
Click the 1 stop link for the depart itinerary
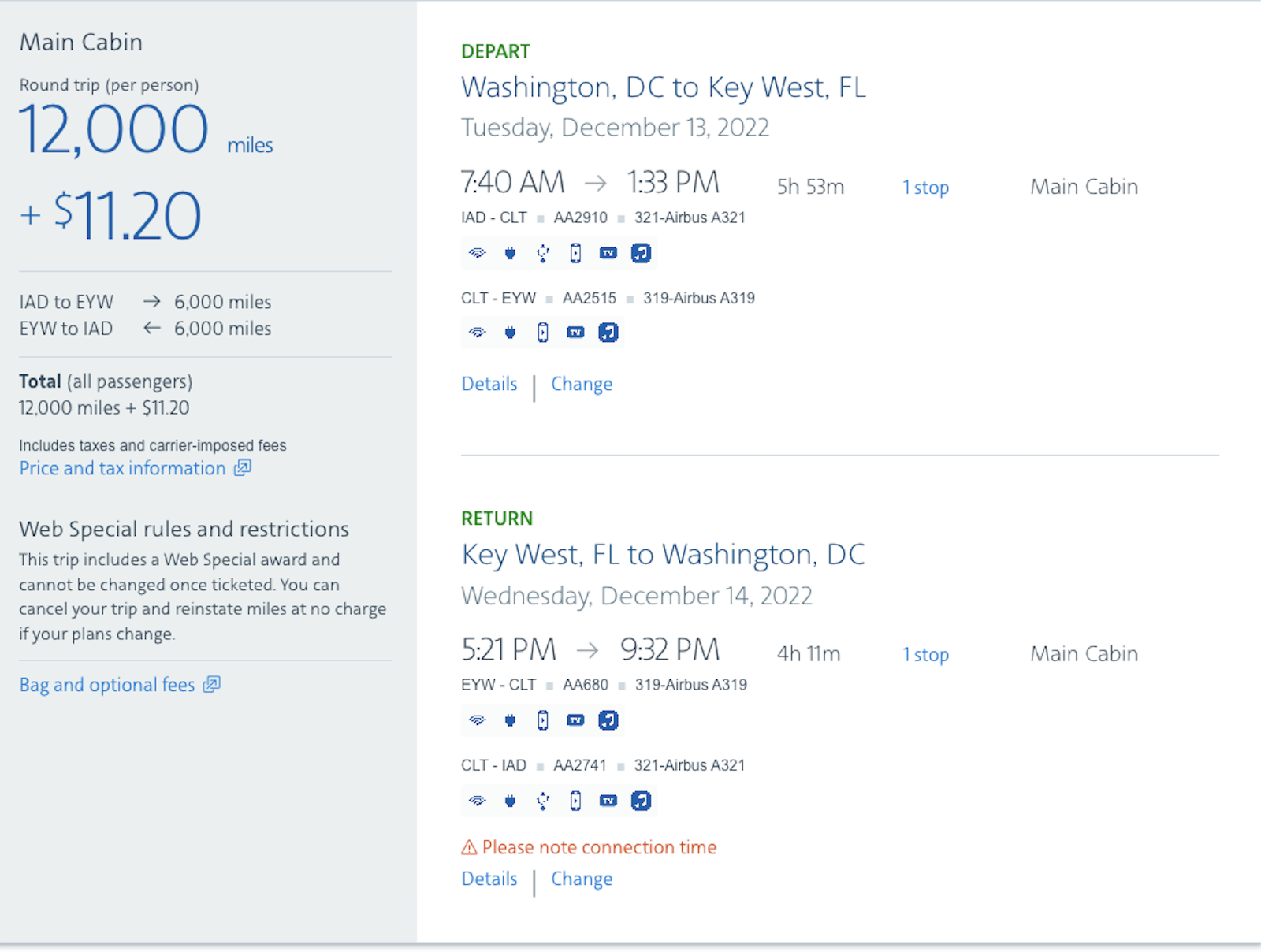pos(924,187)
